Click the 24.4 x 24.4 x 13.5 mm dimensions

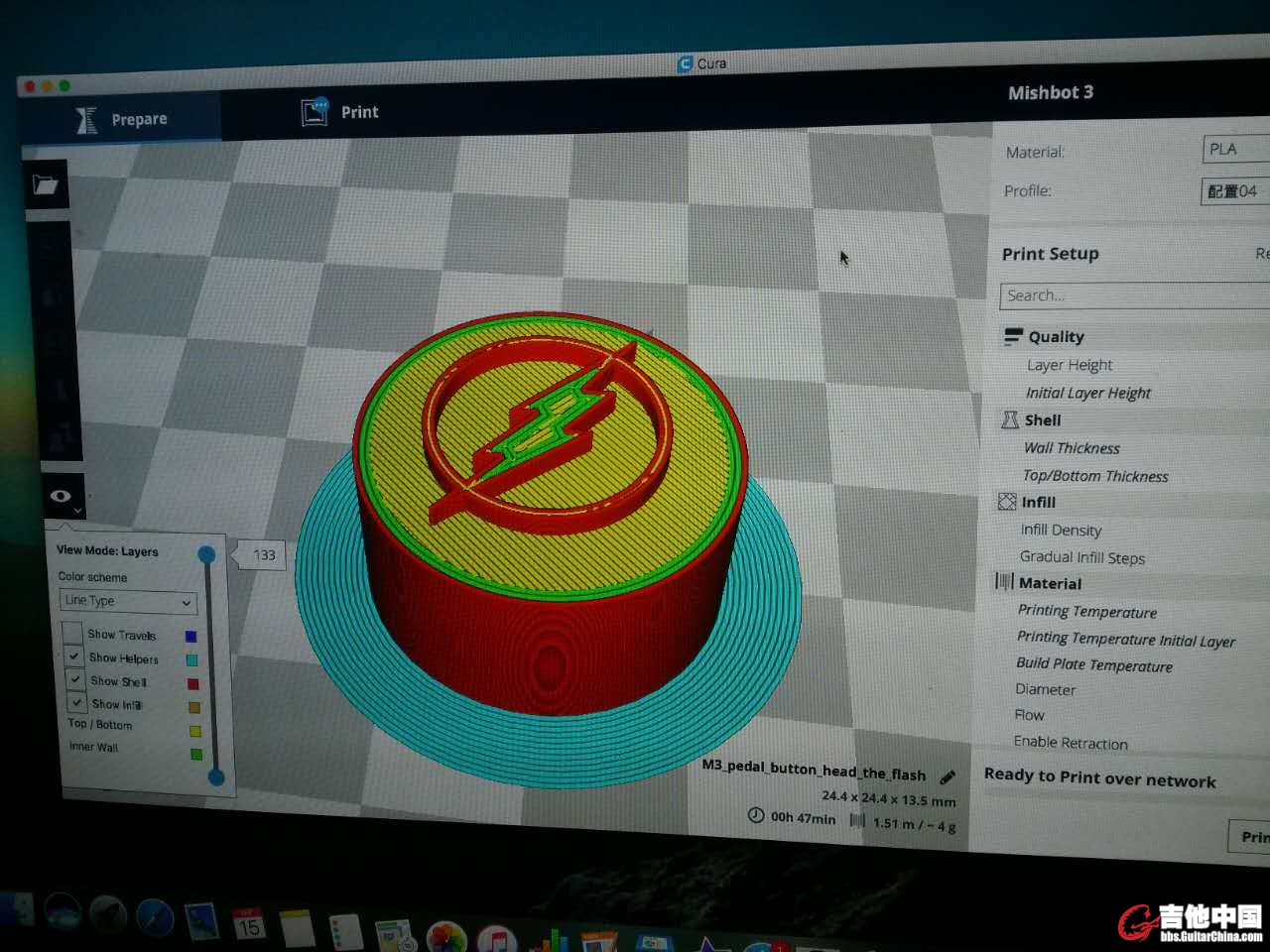(x=888, y=797)
